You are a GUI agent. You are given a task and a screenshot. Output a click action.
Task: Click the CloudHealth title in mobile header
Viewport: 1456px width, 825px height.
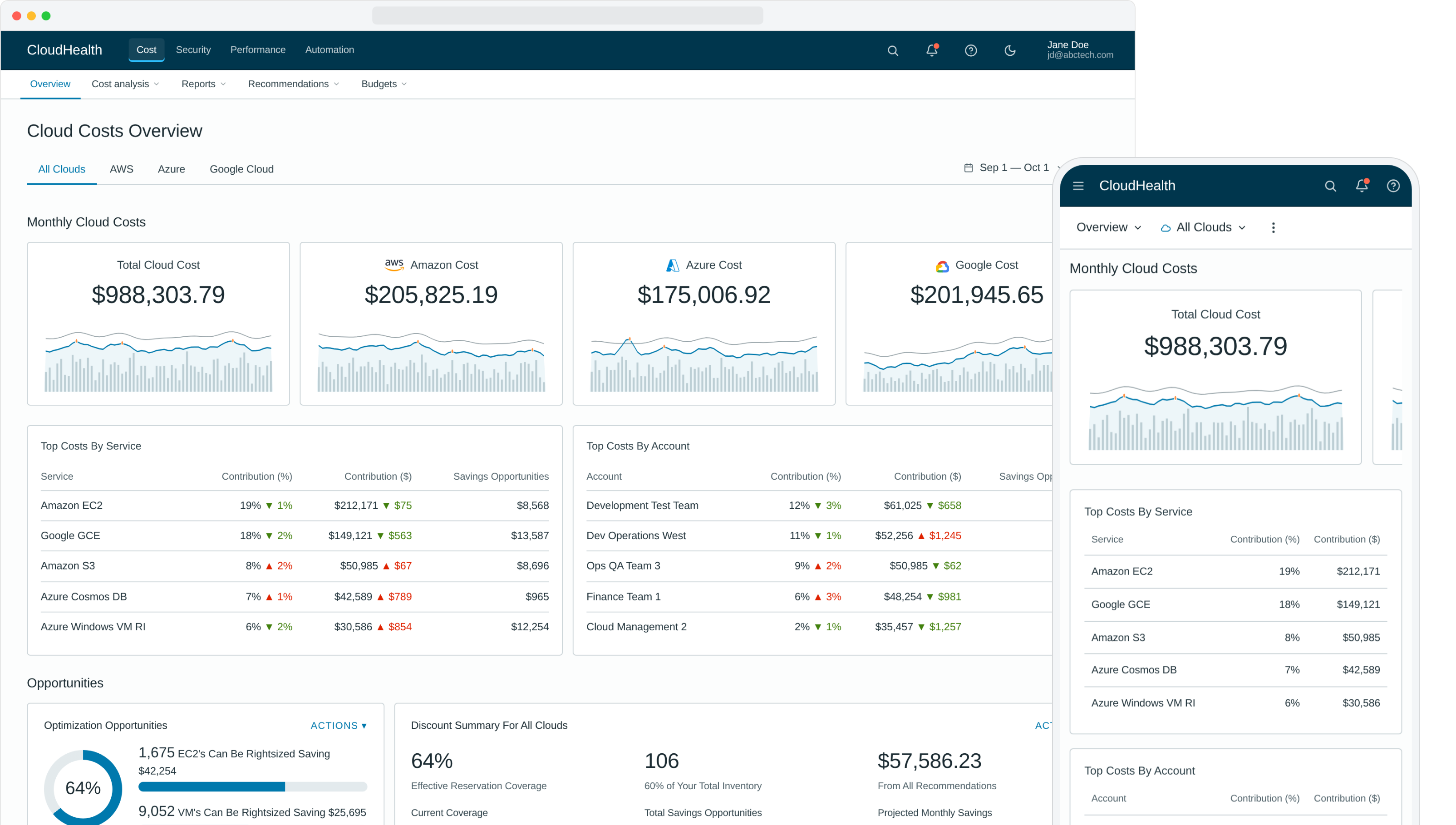[1136, 185]
